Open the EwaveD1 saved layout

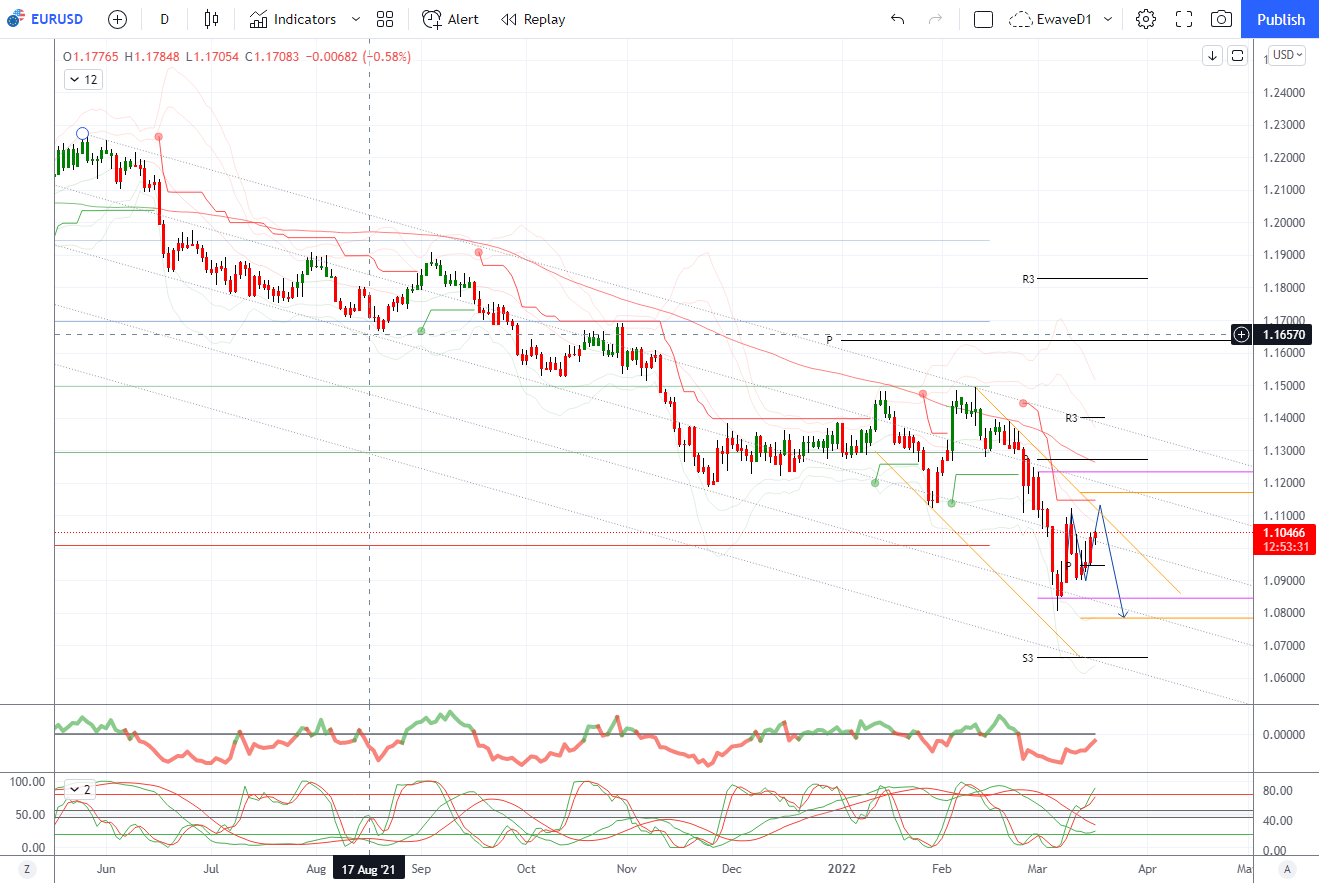tap(1050, 19)
